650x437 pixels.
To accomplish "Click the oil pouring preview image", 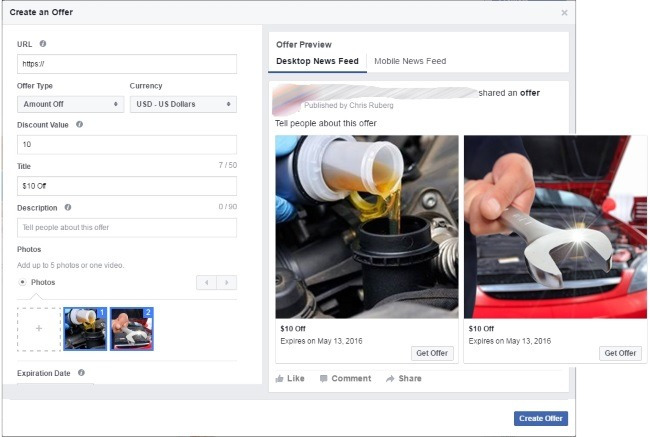I will tap(367, 227).
